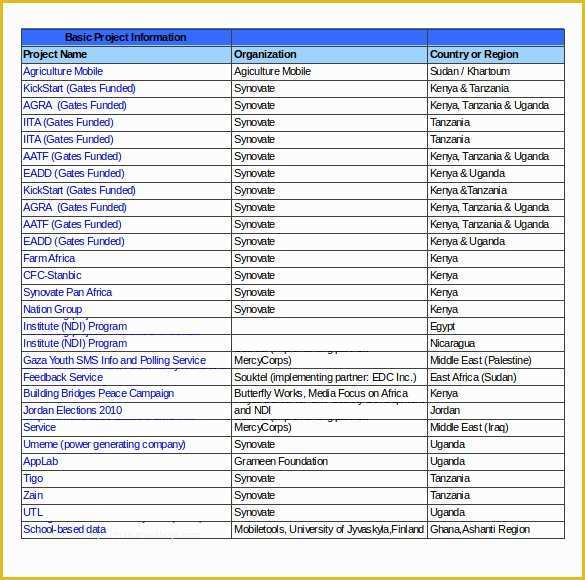585x580 pixels.
Task: Open the 'Farm Africa' project name
Action: (x=49, y=258)
